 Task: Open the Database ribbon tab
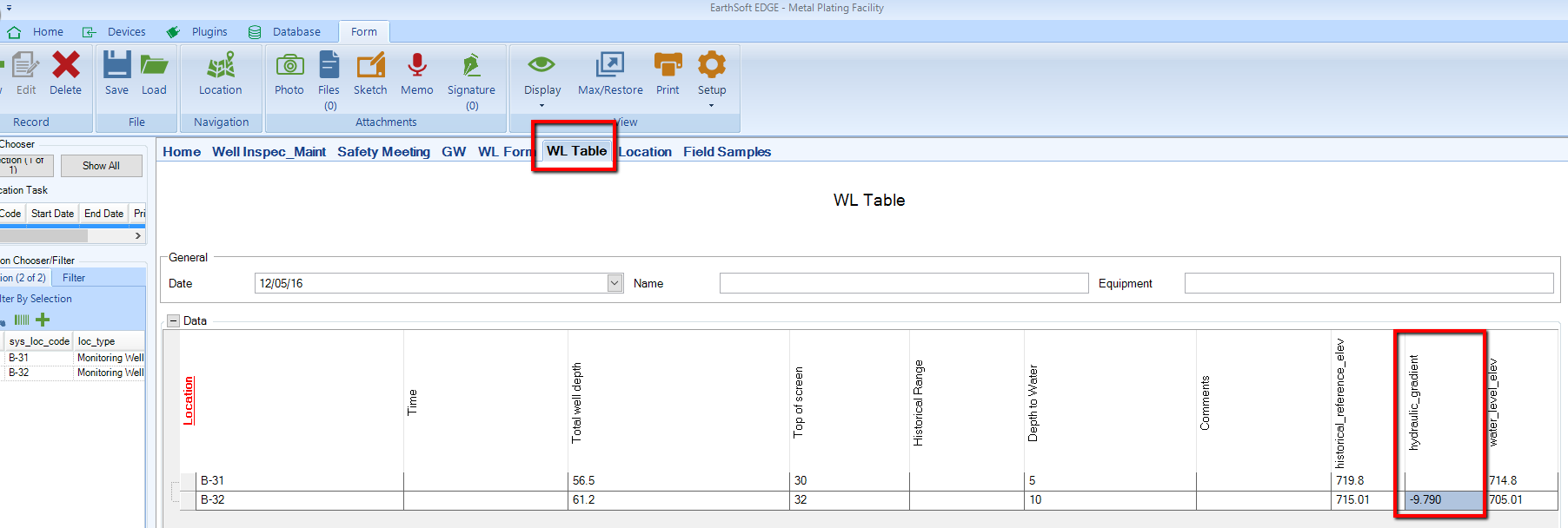(x=296, y=32)
